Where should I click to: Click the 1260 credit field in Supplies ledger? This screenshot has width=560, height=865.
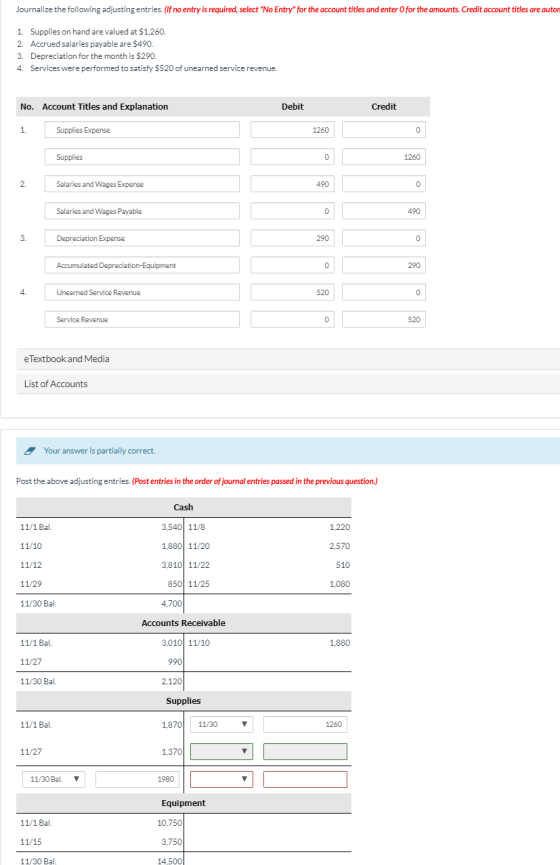coord(305,724)
